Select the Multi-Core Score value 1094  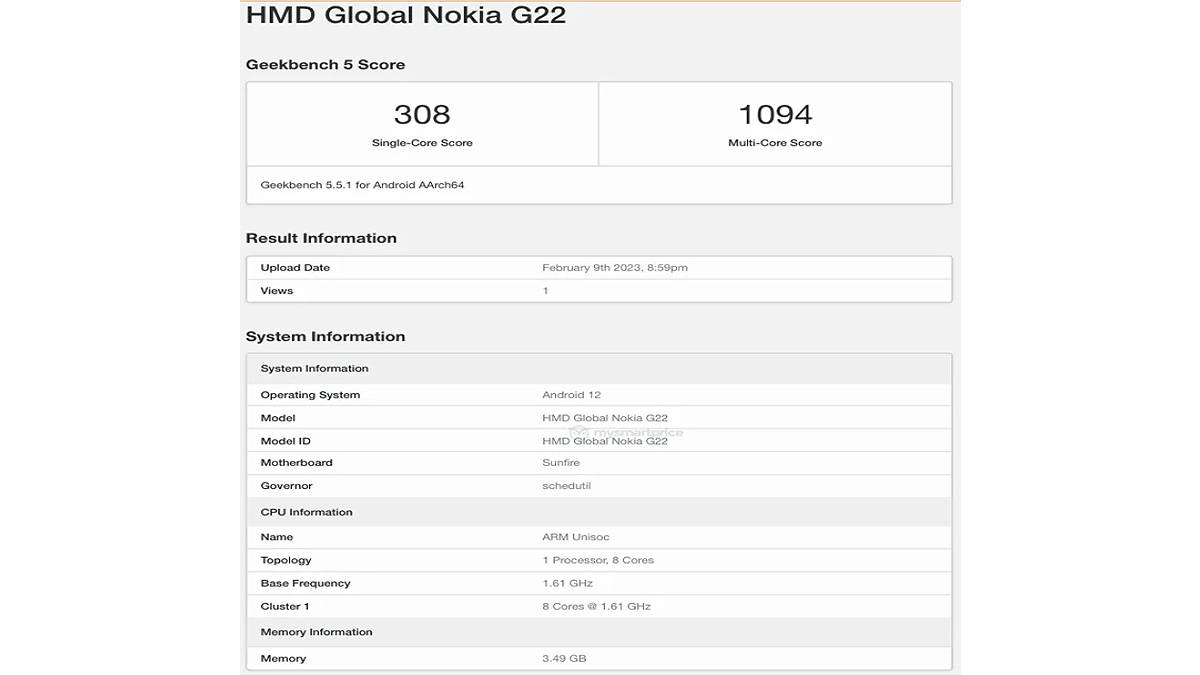tap(775, 113)
